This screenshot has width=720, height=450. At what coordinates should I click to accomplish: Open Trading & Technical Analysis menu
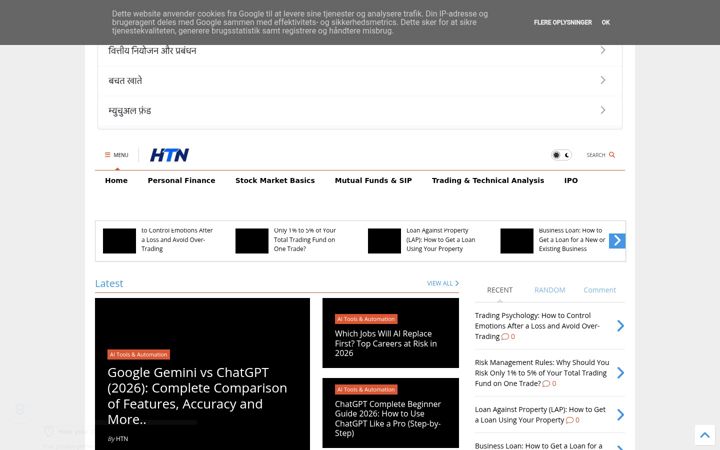[x=488, y=180]
